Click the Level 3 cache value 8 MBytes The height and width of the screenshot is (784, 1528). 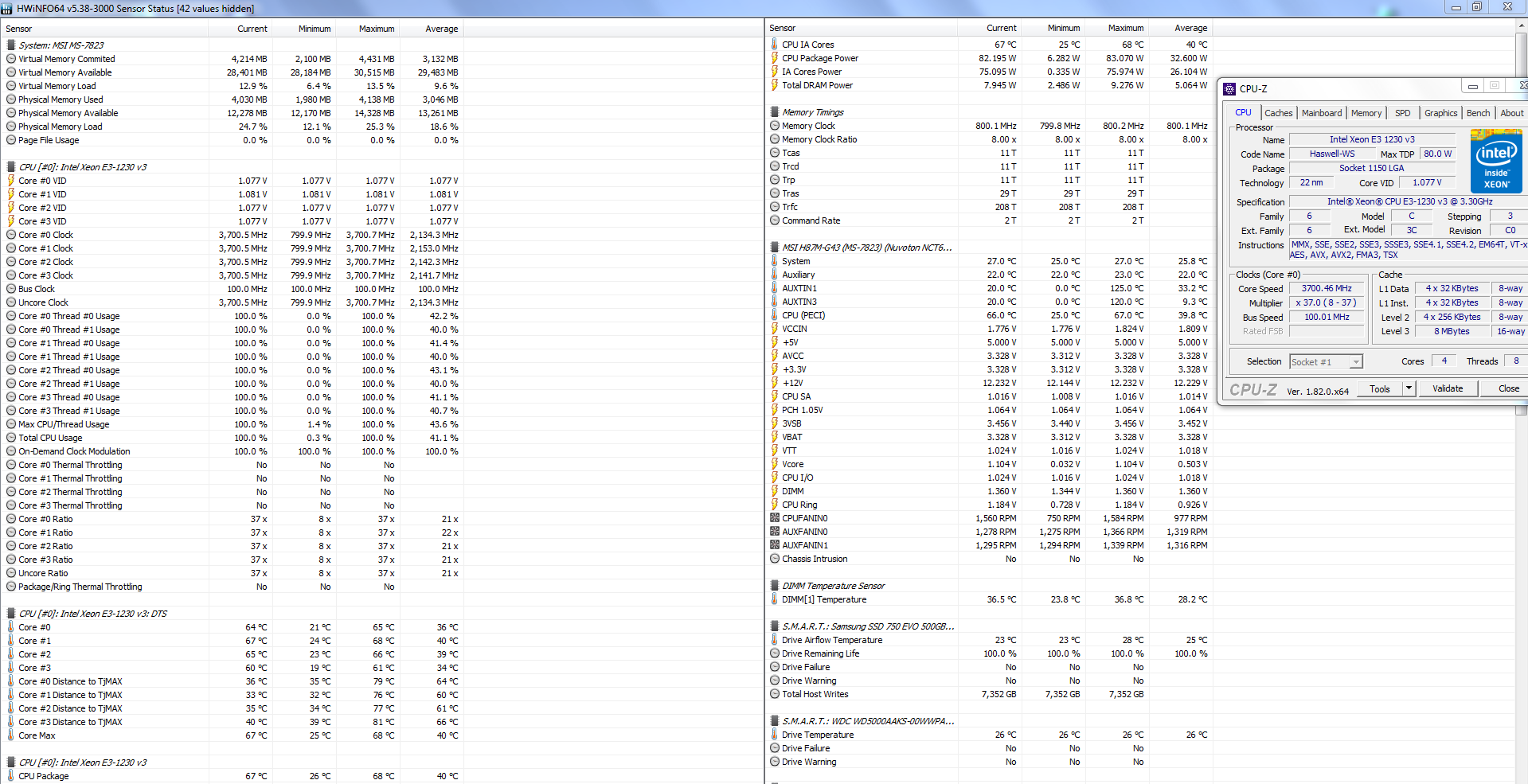[x=1452, y=331]
